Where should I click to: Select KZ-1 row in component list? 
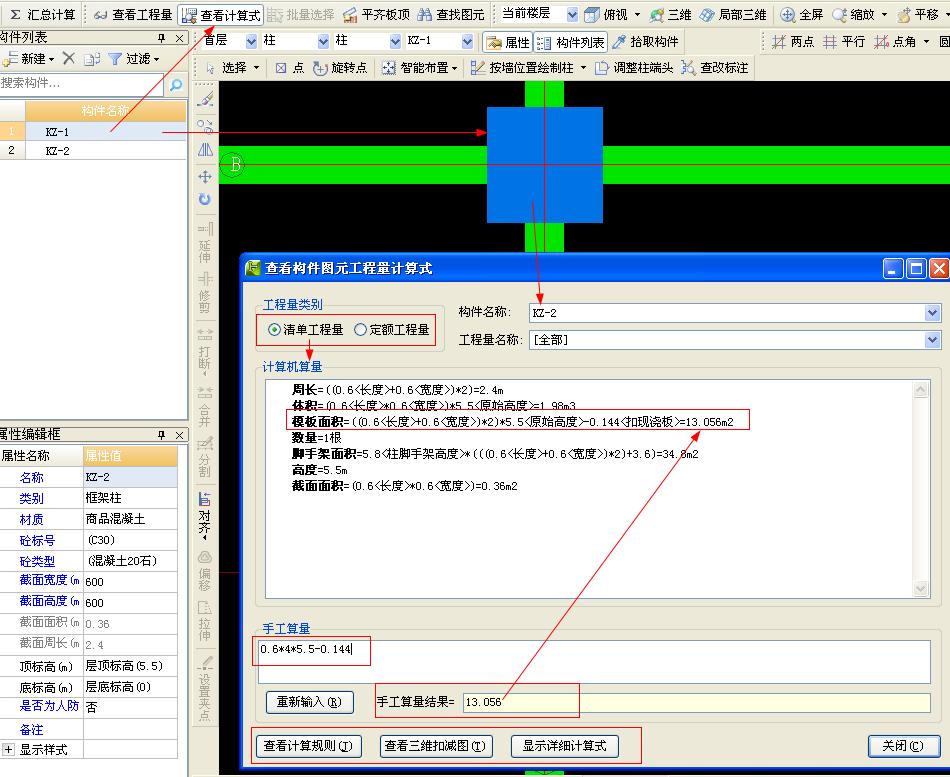tap(93, 132)
